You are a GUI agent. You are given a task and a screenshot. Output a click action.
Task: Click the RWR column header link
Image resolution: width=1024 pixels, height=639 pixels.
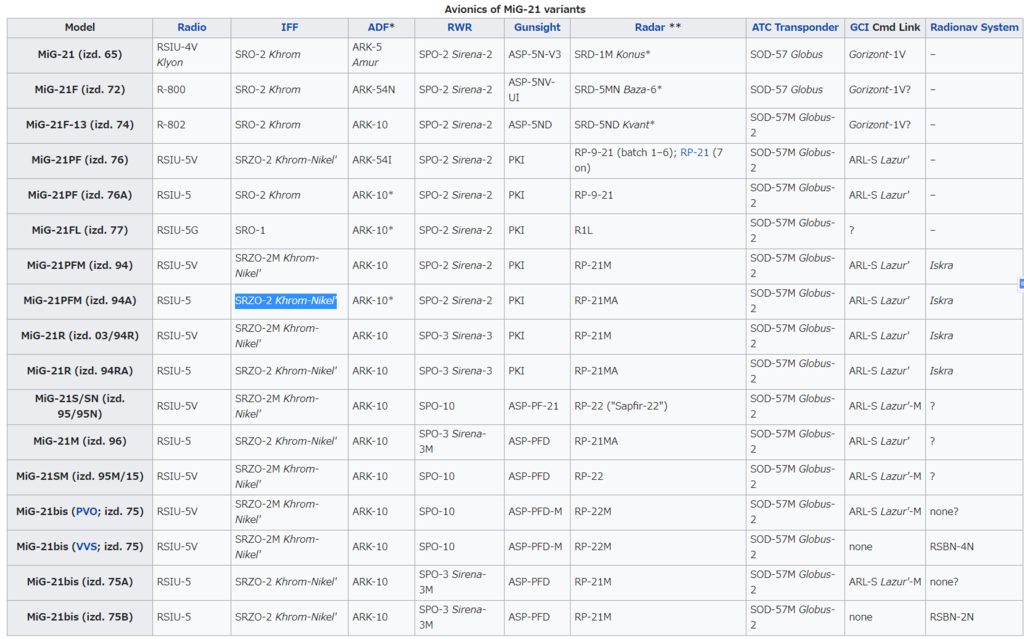459,27
